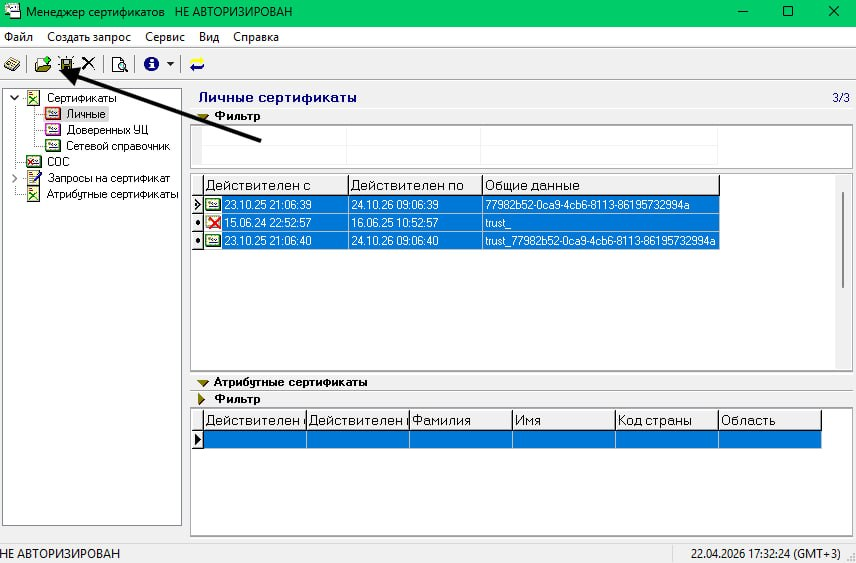Collapse the Атрибутные сертификаты panel triangle
856x563 pixels.
coord(204,382)
